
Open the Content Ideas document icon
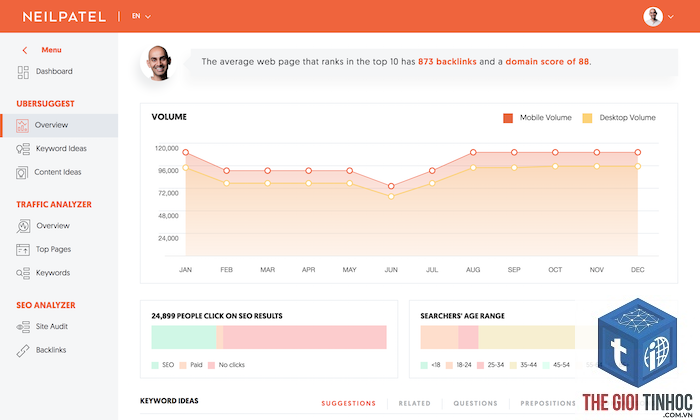coord(22,172)
